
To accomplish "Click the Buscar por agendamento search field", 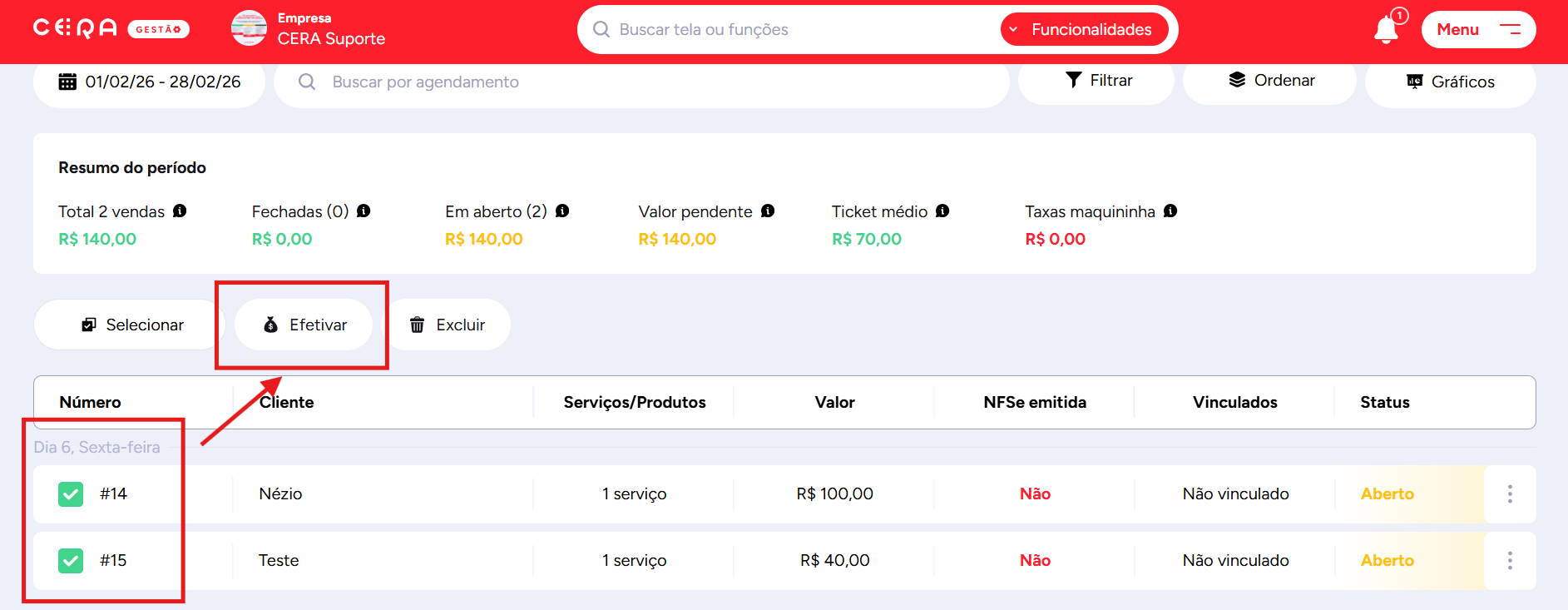I will tap(641, 82).
